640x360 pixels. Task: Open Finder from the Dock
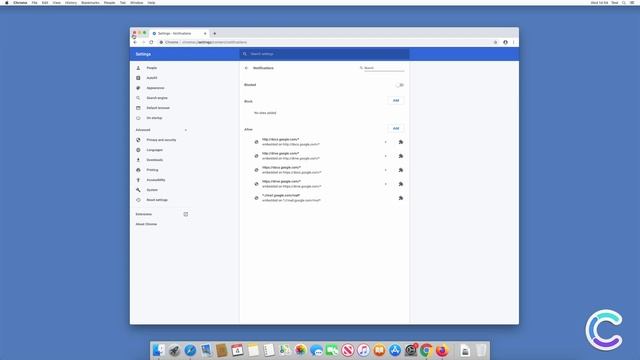159,351
